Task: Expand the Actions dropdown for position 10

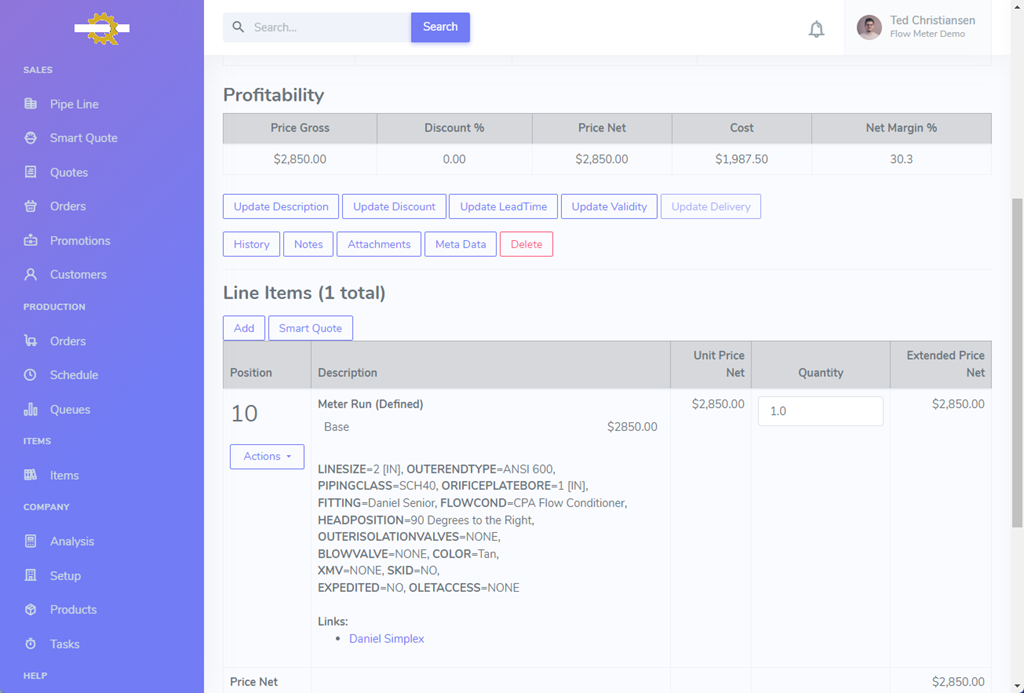Action: pyautogui.click(x=267, y=456)
